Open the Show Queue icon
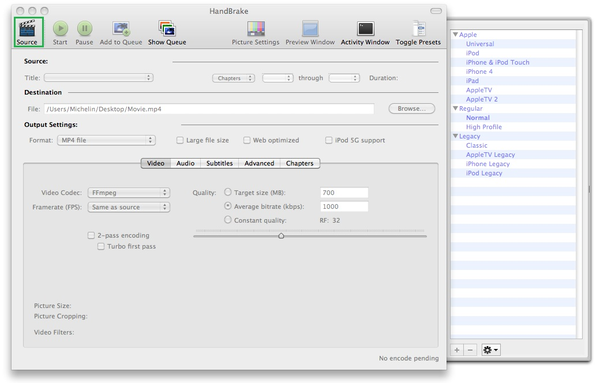Viewport: 600px width, 383px height. (167, 29)
